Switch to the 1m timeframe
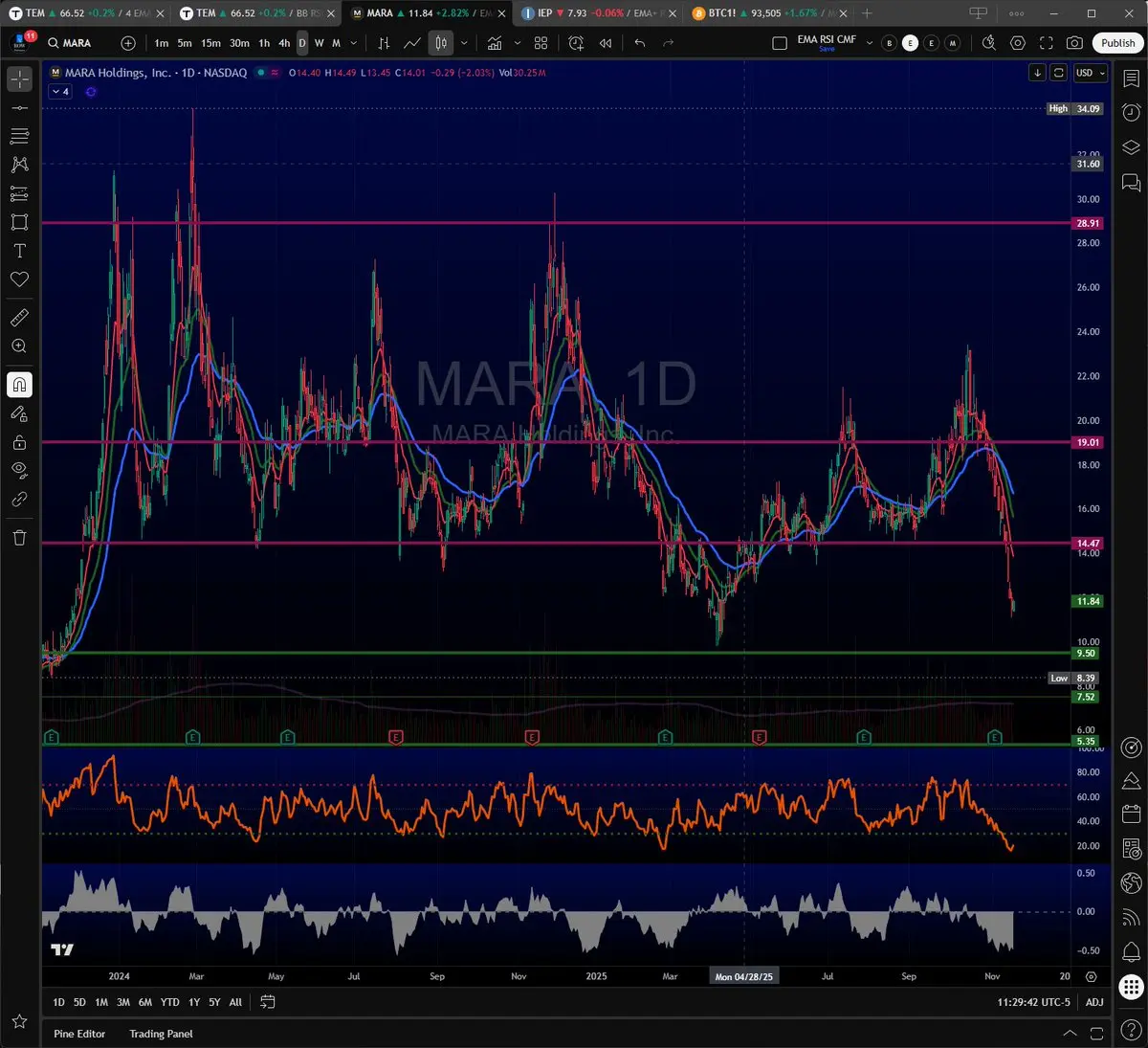 [162, 43]
